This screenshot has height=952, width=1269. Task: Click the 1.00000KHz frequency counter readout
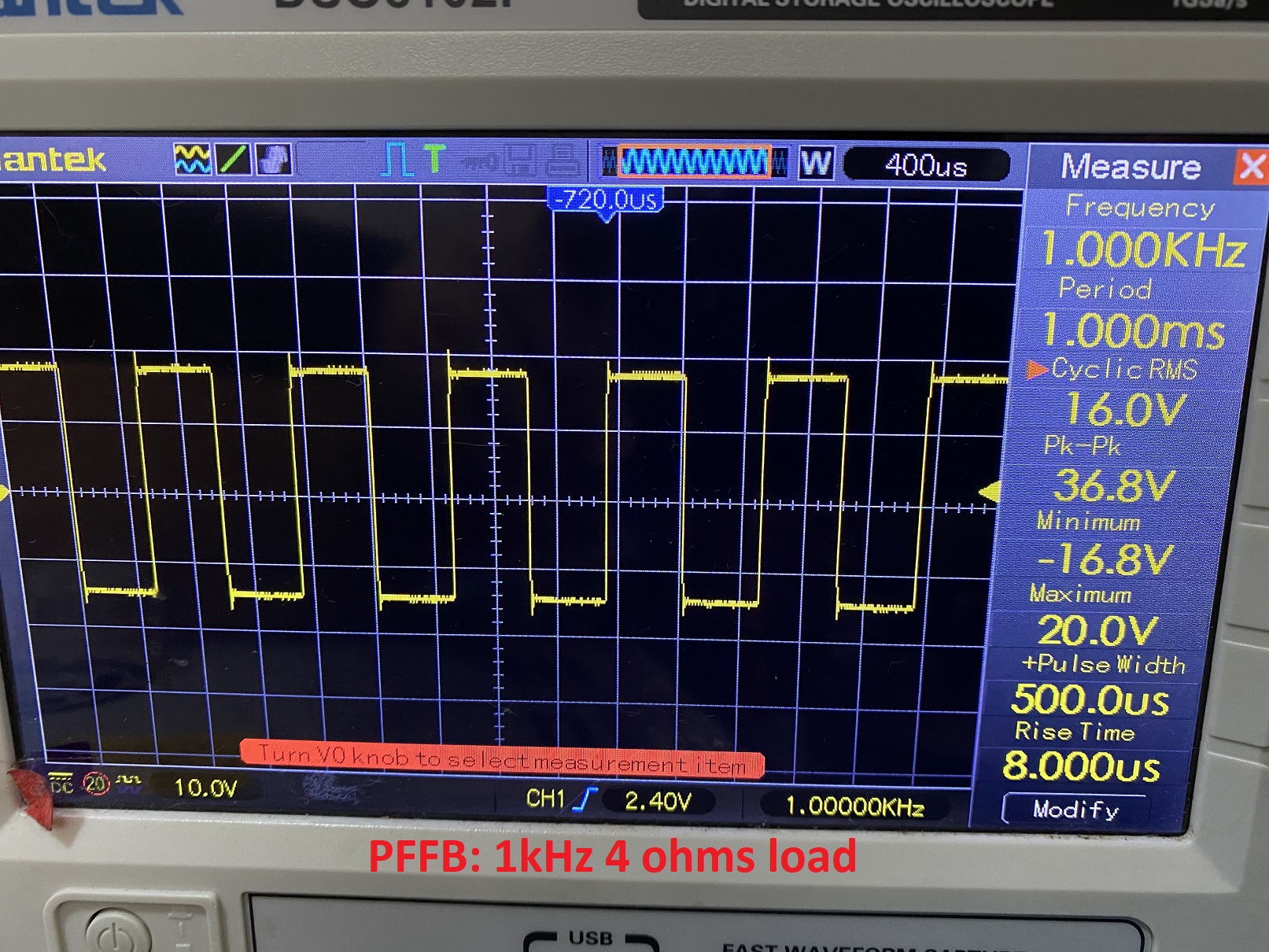[x=854, y=806]
